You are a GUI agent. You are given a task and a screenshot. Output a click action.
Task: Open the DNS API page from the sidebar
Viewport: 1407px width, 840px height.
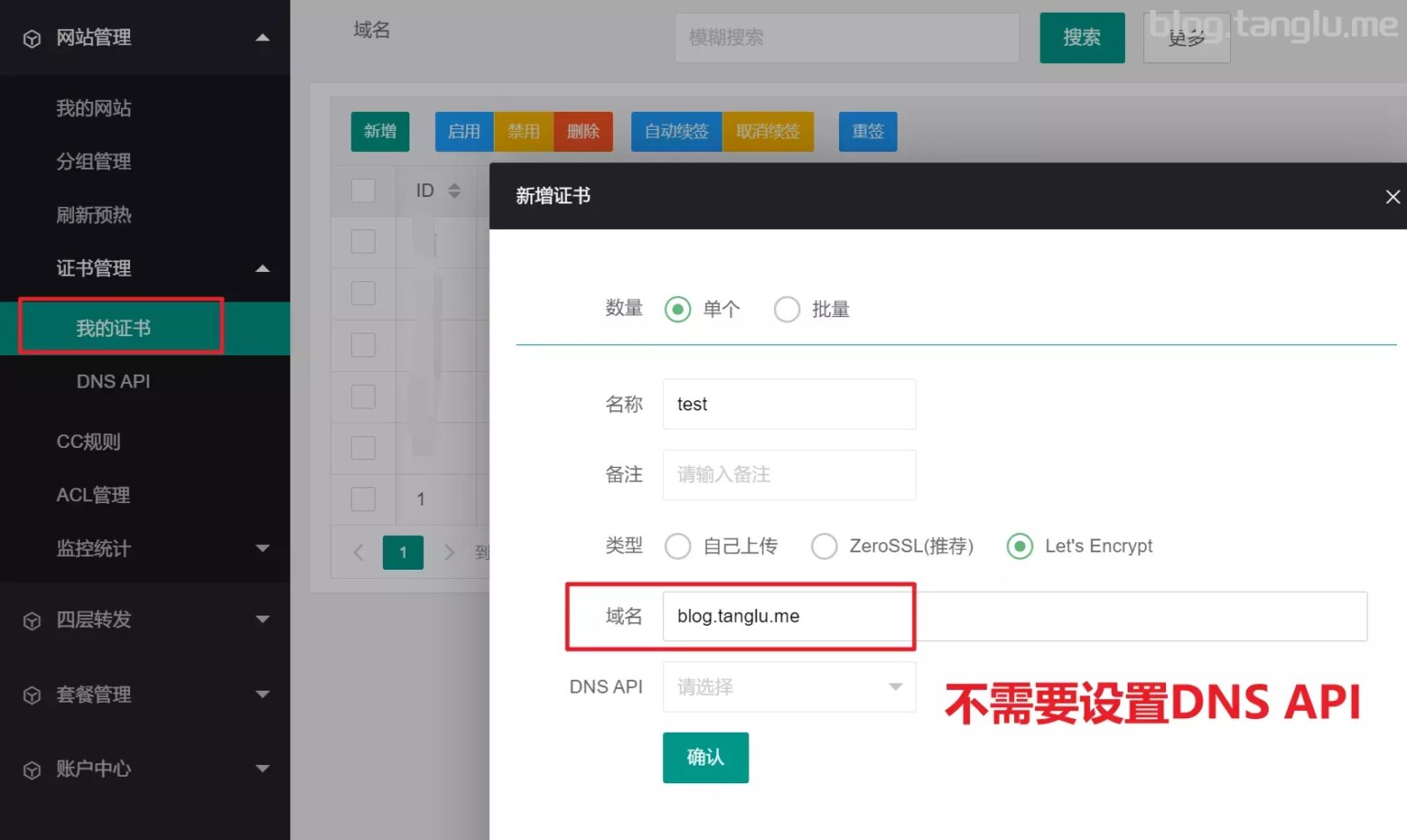(113, 381)
